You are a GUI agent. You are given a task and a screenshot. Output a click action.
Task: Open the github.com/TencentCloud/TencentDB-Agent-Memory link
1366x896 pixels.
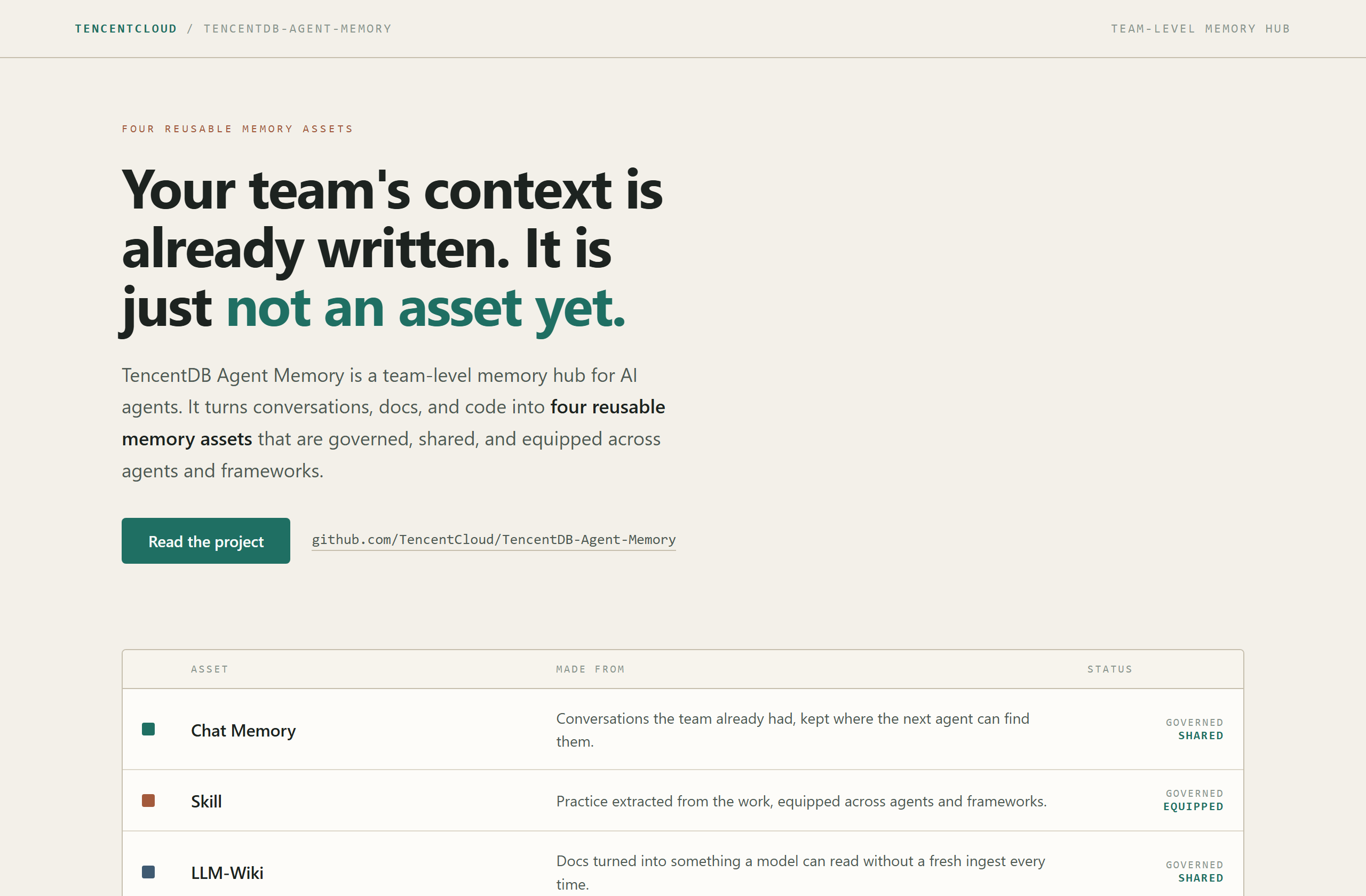coord(494,540)
